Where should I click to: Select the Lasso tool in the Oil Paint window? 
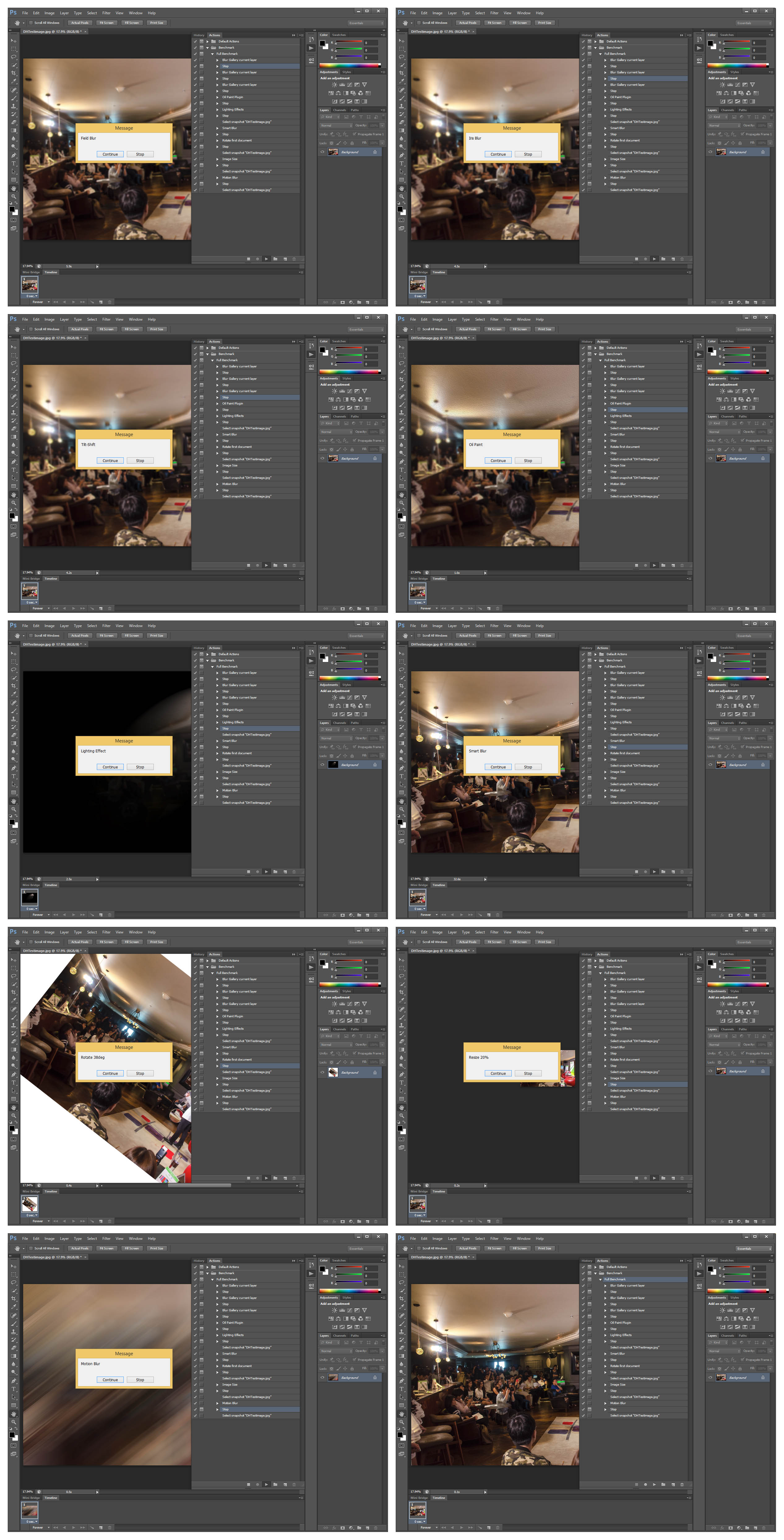tap(401, 363)
